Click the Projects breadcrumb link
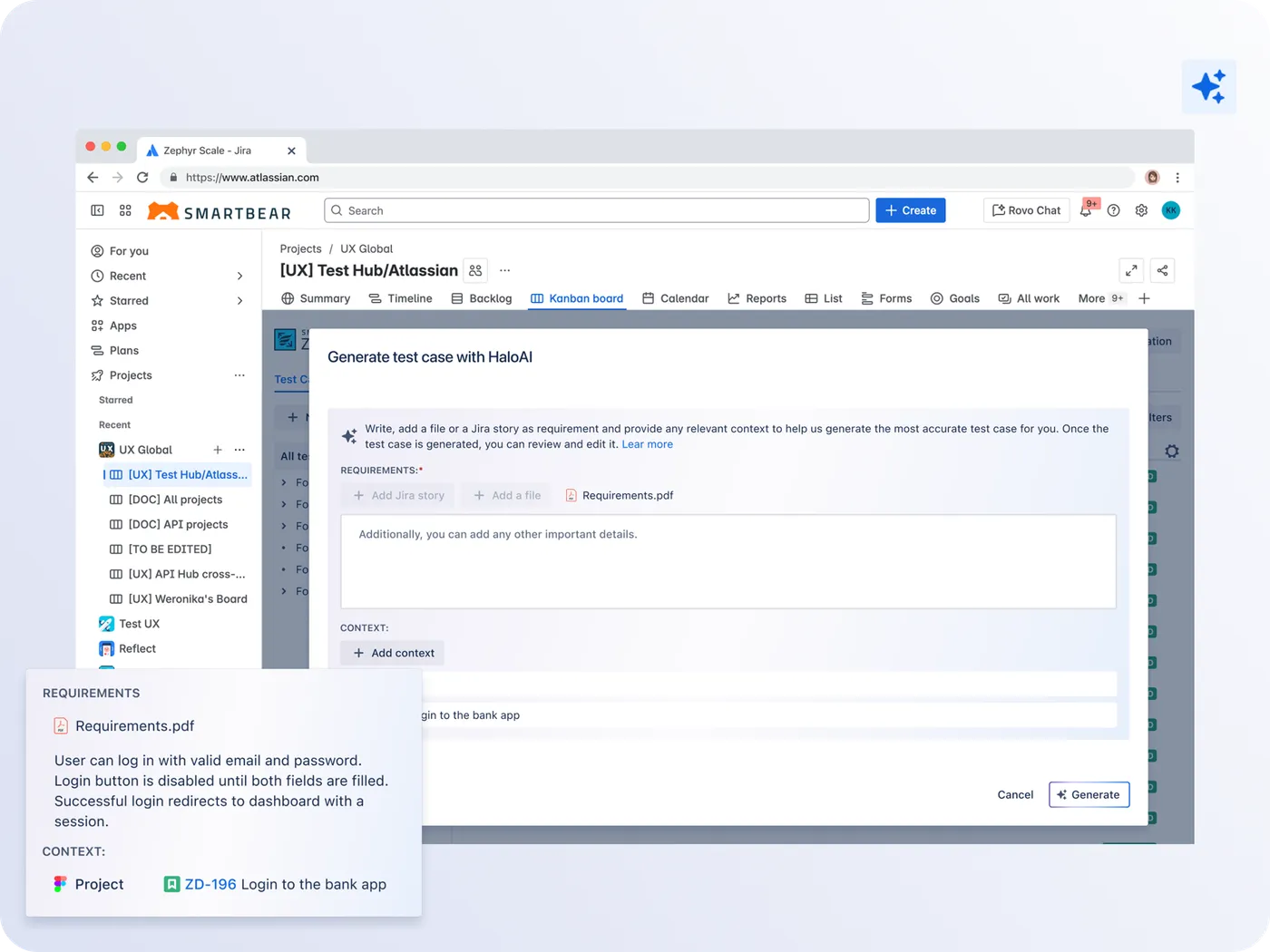This screenshot has width=1270, height=952. [300, 248]
